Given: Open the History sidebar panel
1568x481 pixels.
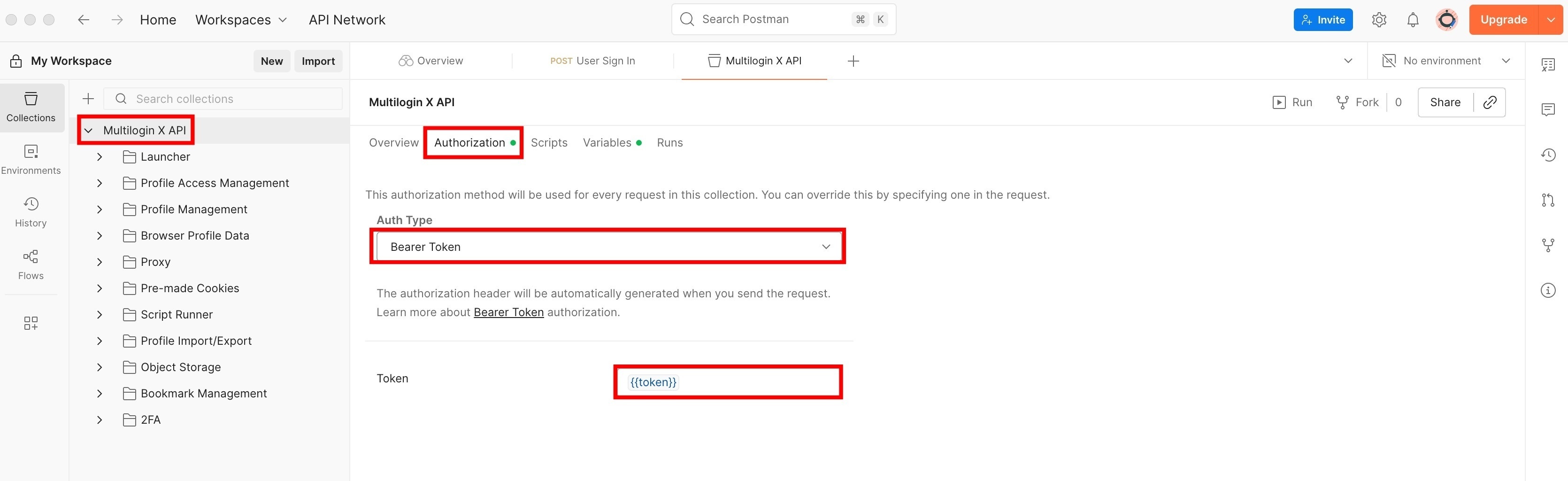Looking at the screenshot, I should (x=31, y=211).
